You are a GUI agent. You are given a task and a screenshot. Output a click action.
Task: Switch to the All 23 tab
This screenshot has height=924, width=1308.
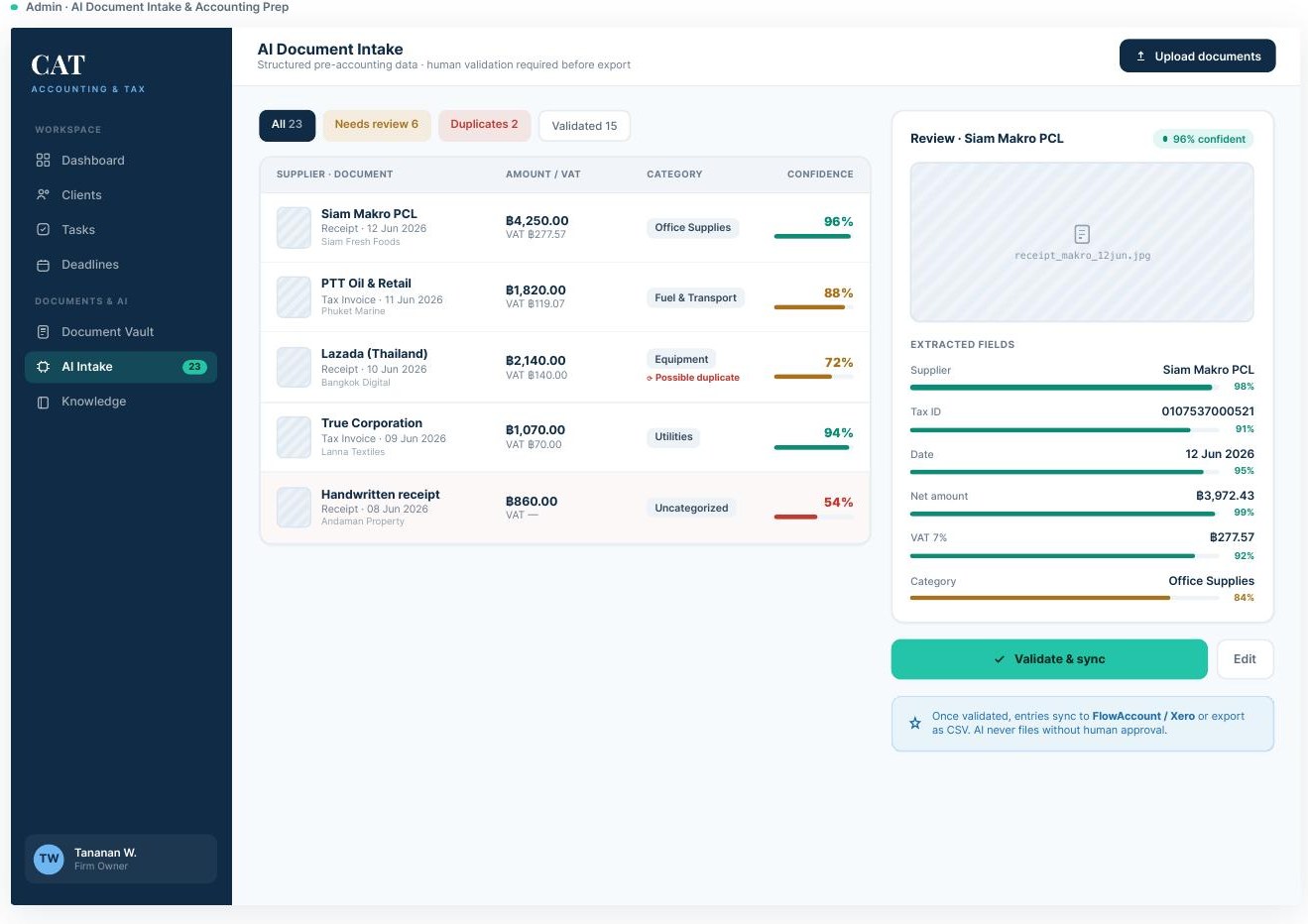click(288, 125)
